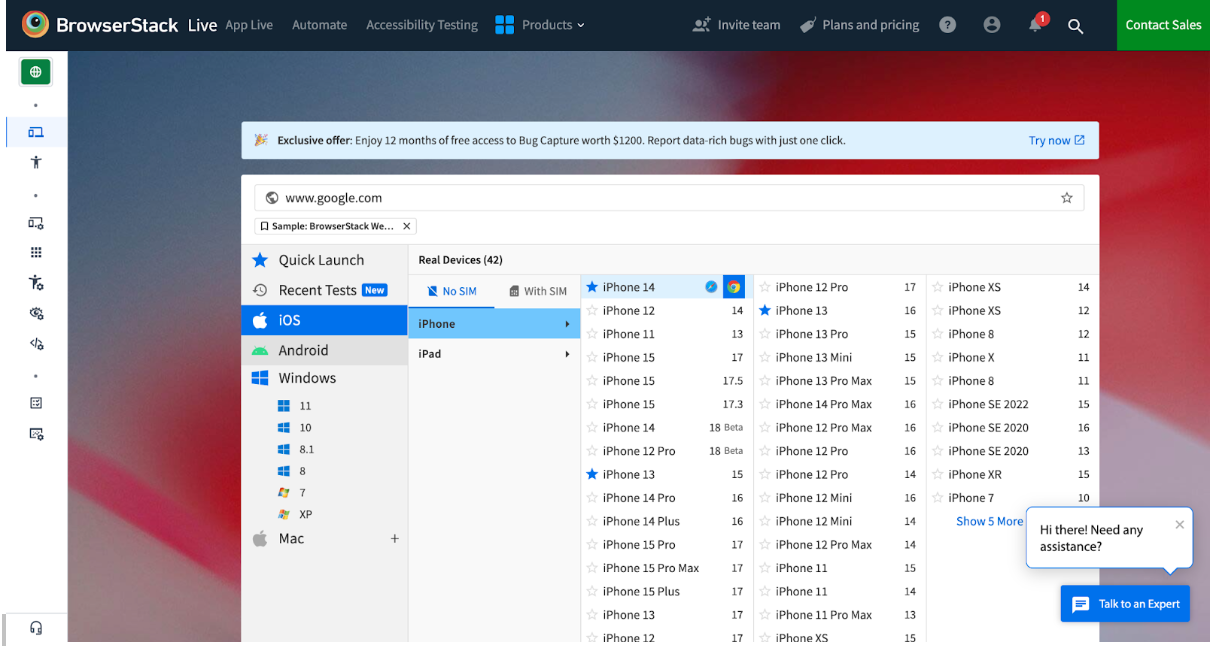Favorite iPhone XR with its star

938,474
